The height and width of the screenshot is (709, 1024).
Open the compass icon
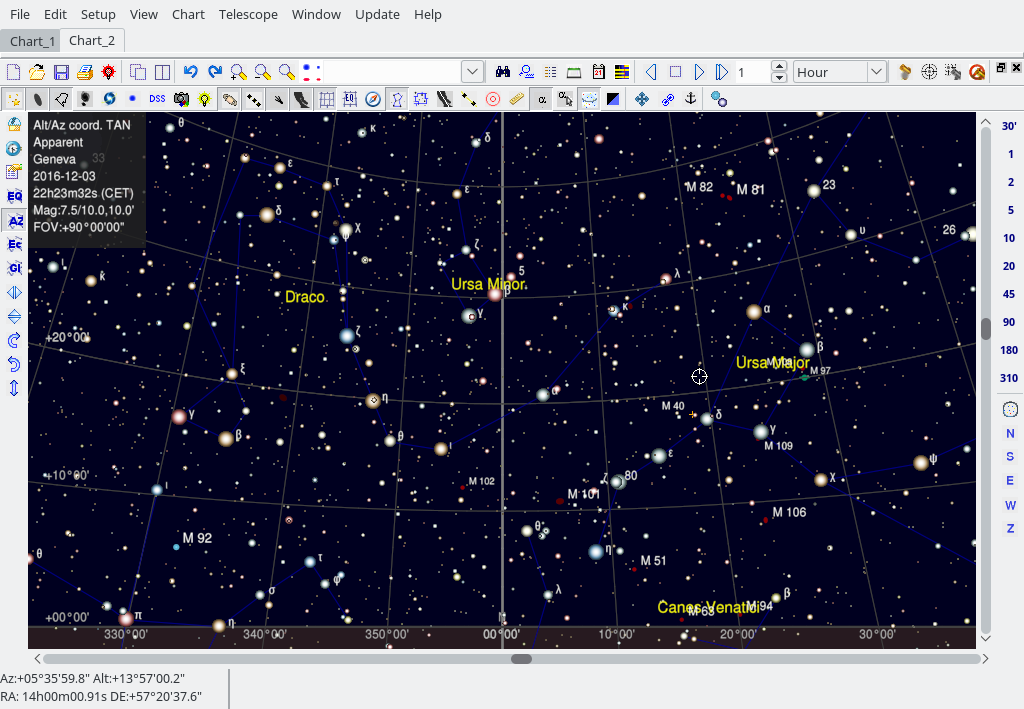click(x=373, y=99)
